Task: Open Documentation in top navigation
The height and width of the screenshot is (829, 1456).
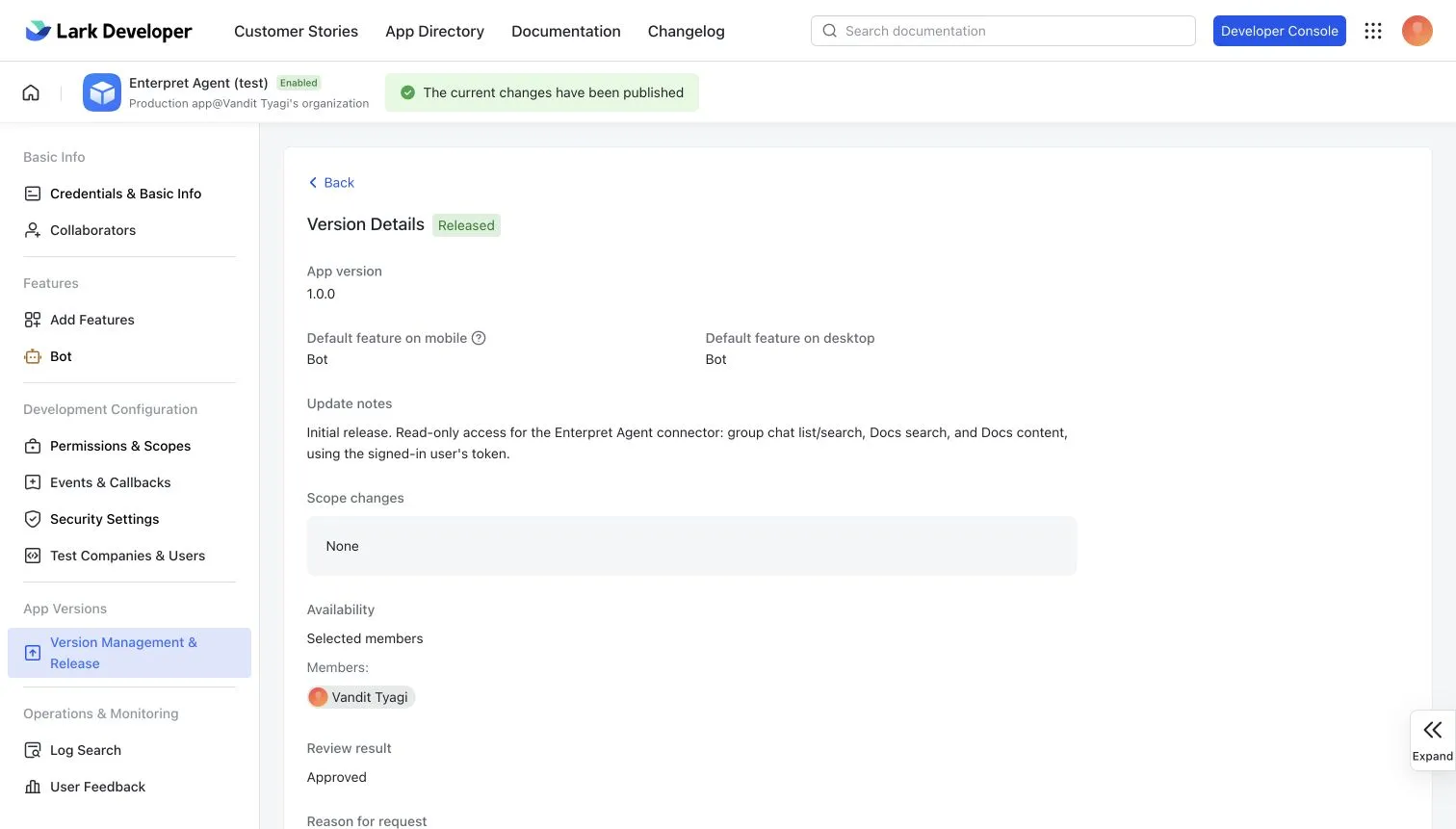Action: click(x=566, y=31)
